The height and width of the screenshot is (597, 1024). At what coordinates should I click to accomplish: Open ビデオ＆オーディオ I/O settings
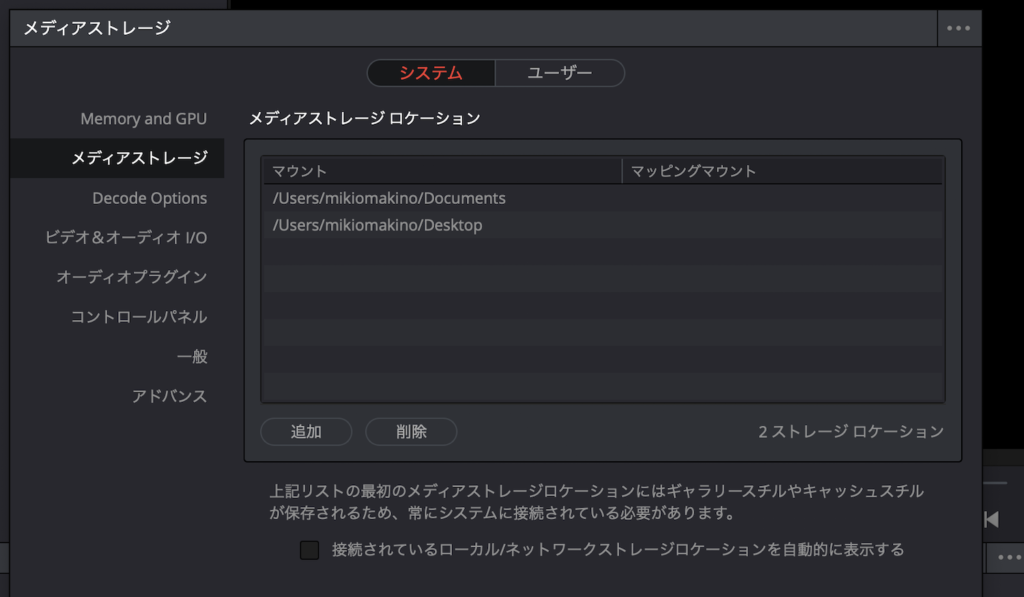pyautogui.click(x=126, y=238)
